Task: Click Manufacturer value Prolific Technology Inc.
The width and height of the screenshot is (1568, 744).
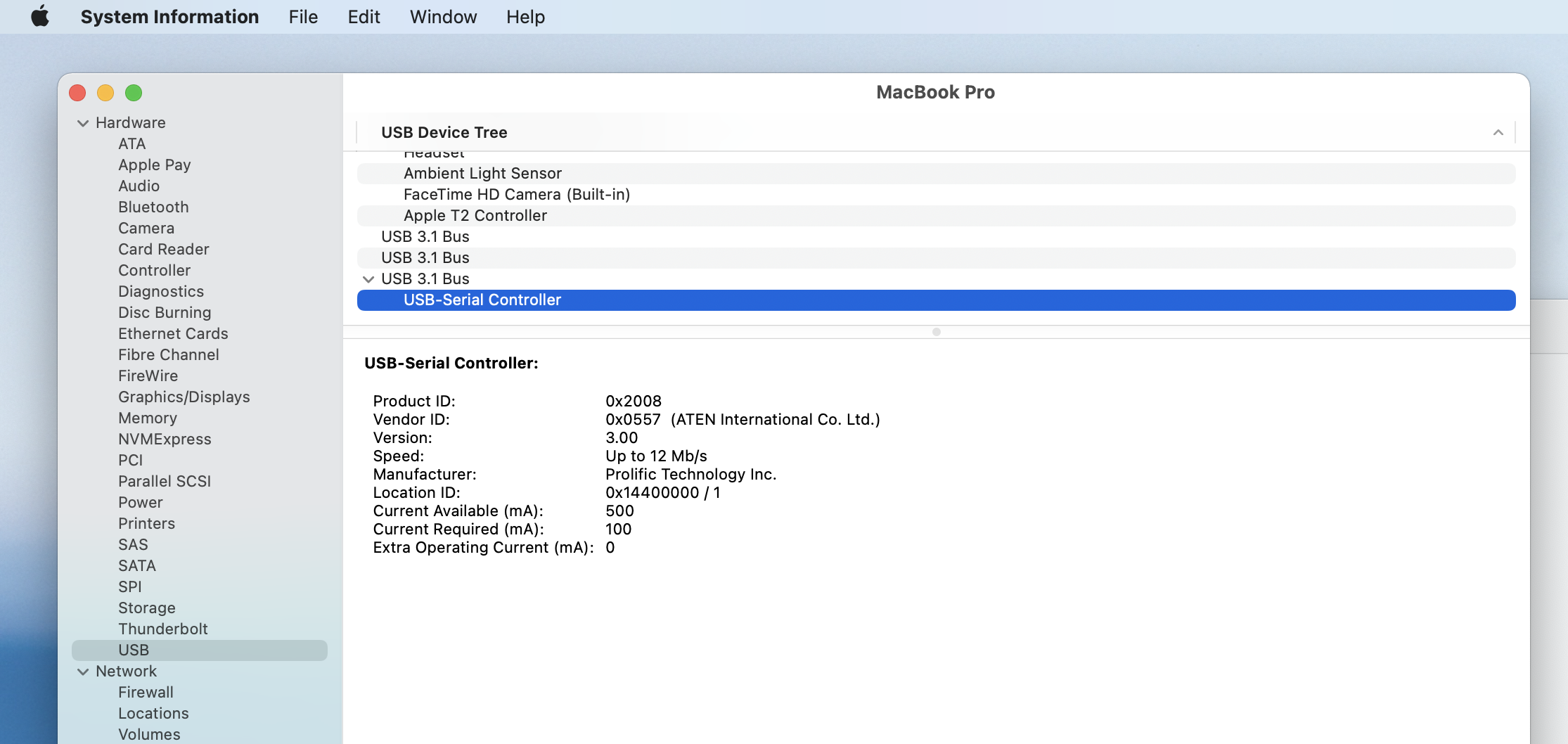Action: 690,474
